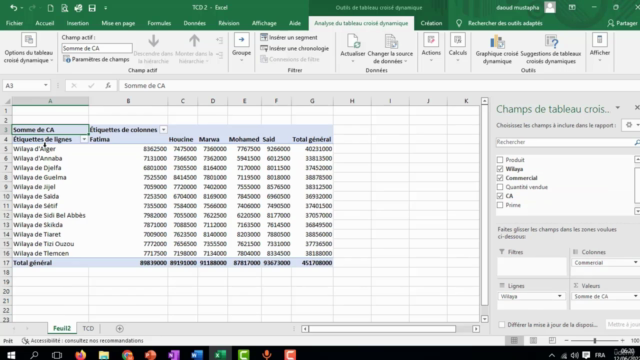
Task: Open Wilaya field dropdown in Lignes area
Action: [560, 296]
